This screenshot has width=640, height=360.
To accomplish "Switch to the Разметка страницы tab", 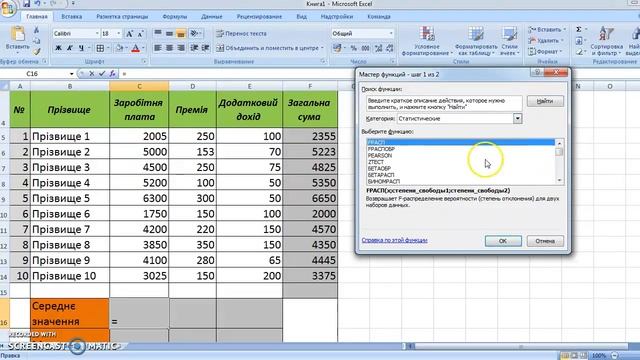I will click(x=122, y=17).
